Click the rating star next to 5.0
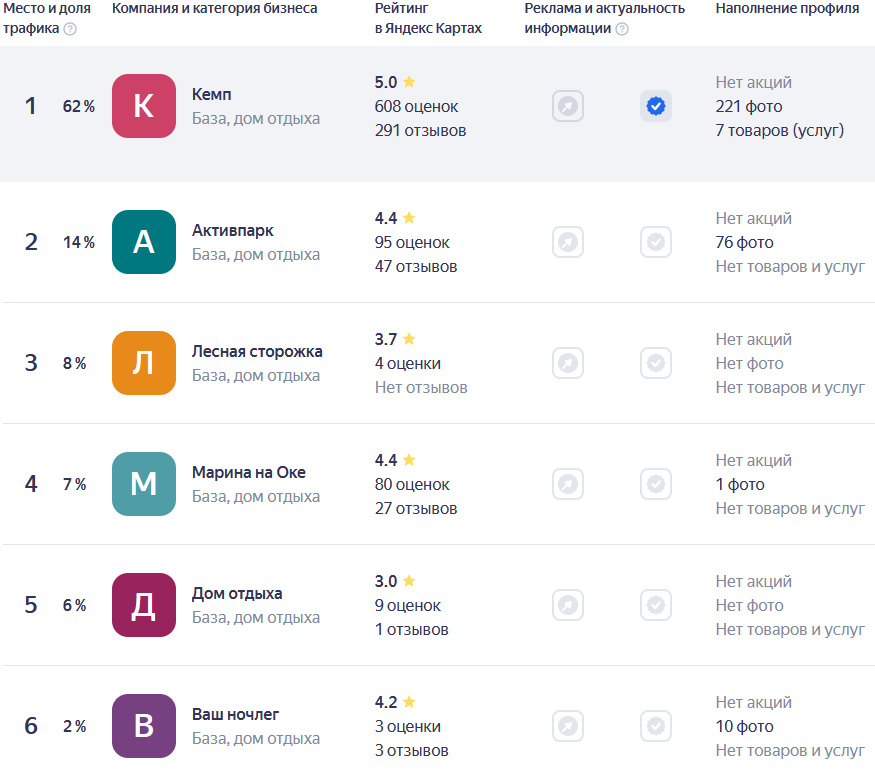The height and width of the screenshot is (775, 875). (x=409, y=81)
